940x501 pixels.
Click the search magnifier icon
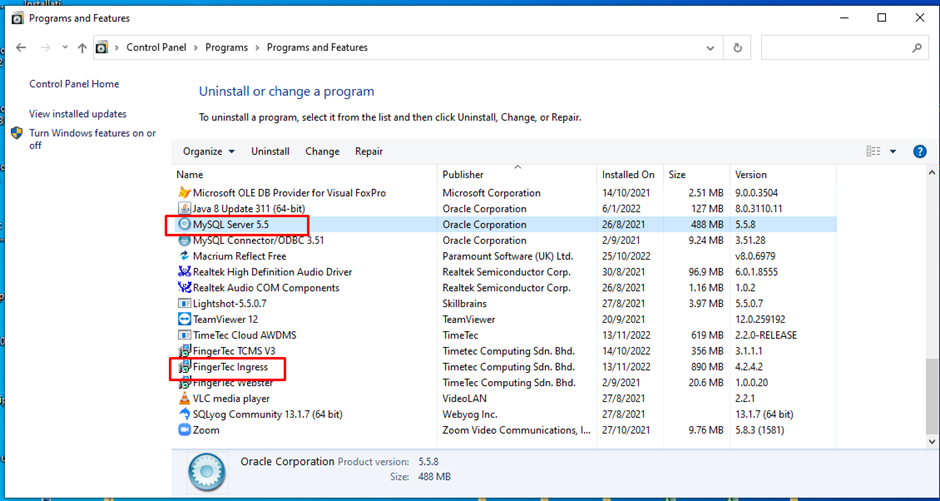click(x=916, y=47)
